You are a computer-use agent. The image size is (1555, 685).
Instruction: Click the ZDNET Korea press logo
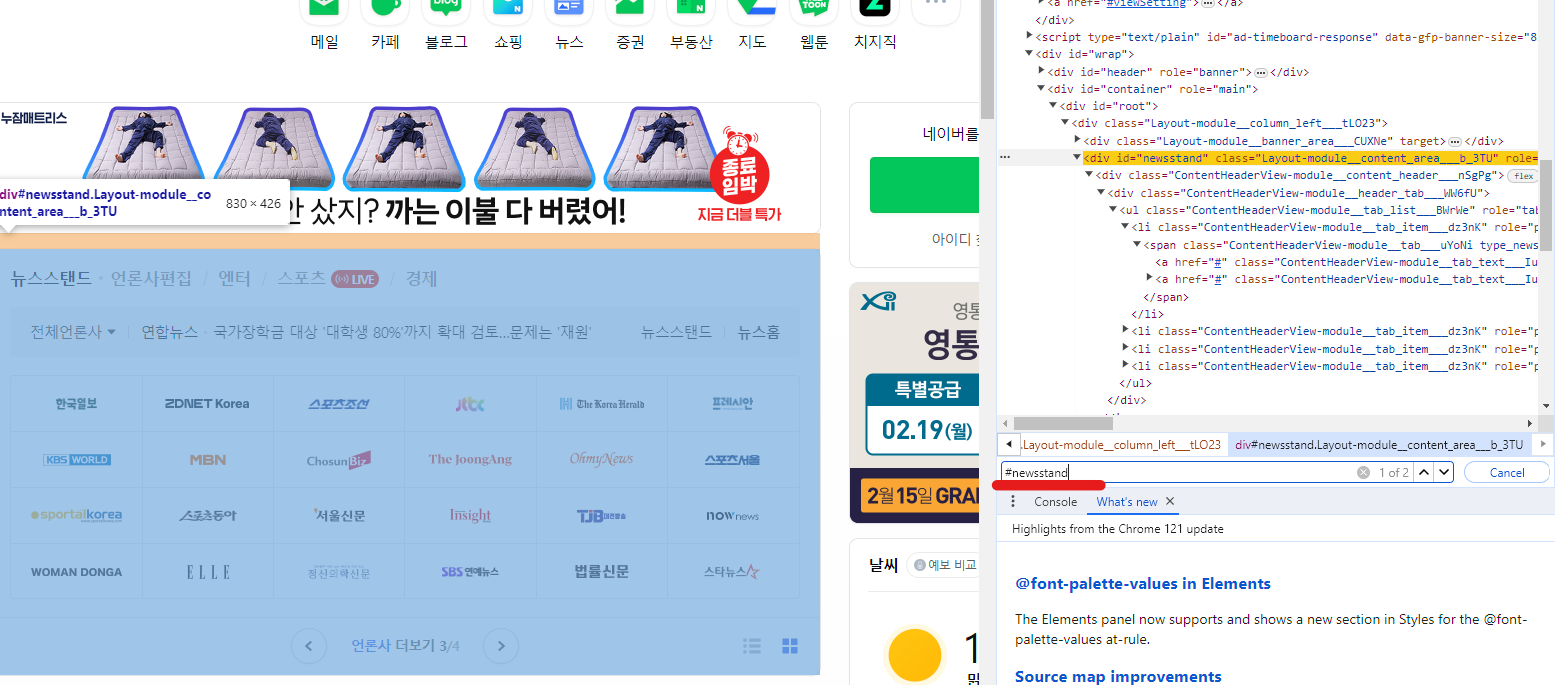click(207, 404)
